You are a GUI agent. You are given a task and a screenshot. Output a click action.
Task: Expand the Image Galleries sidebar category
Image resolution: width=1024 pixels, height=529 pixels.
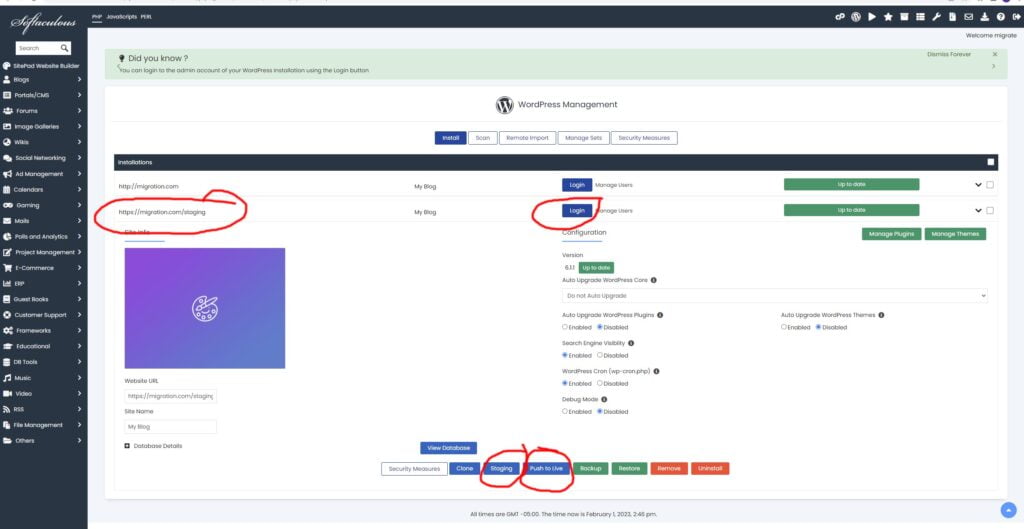pos(79,127)
